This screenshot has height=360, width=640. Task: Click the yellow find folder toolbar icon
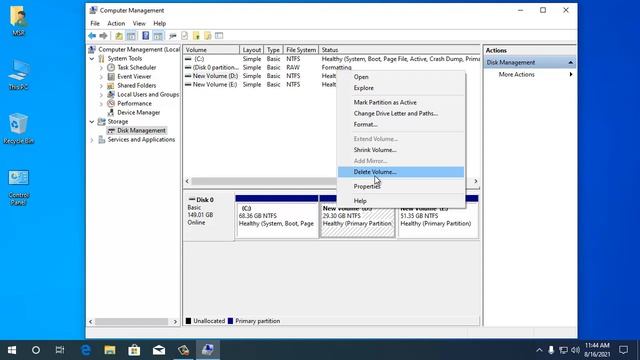coord(208,36)
